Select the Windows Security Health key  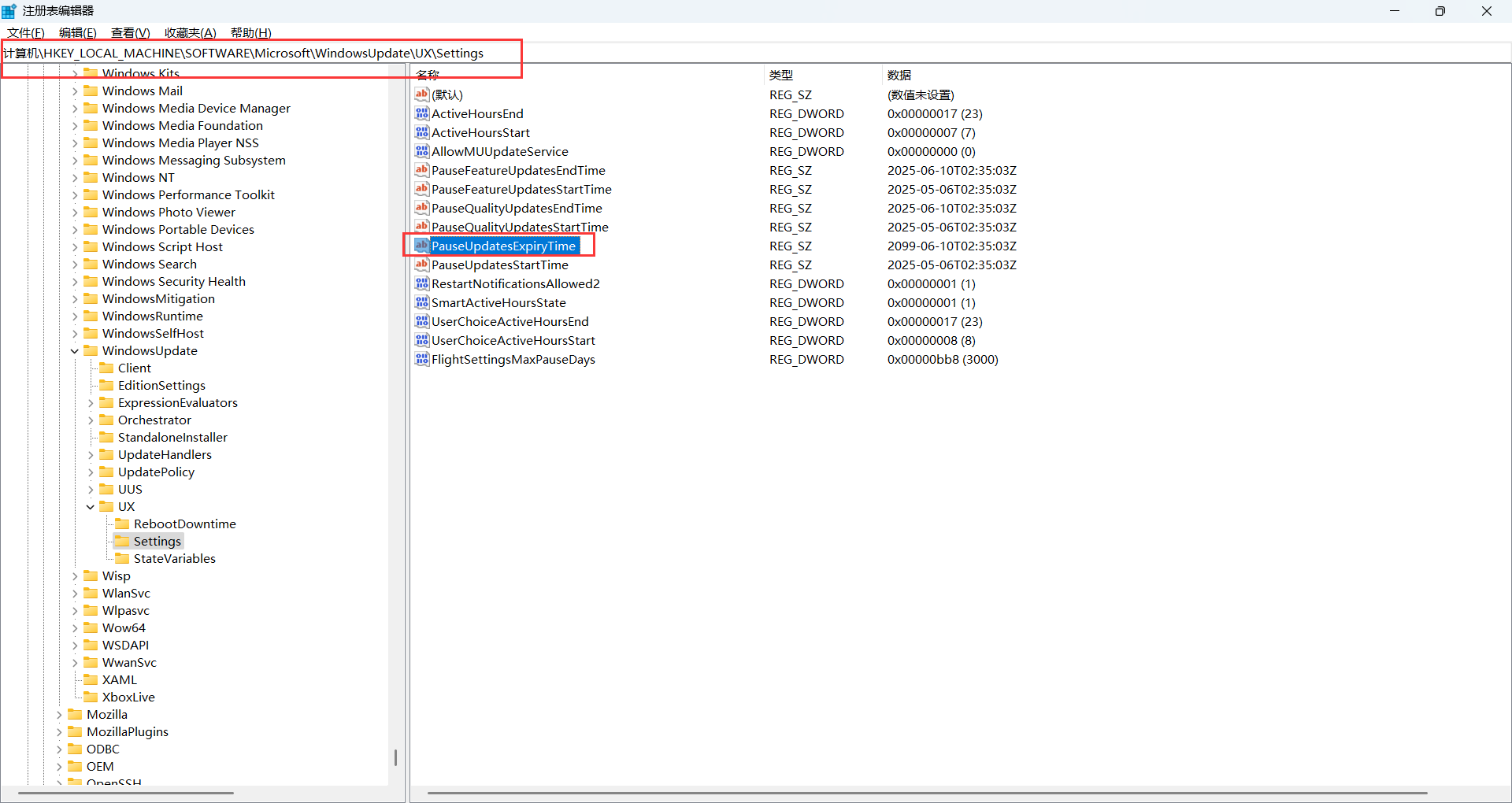pyautogui.click(x=174, y=282)
